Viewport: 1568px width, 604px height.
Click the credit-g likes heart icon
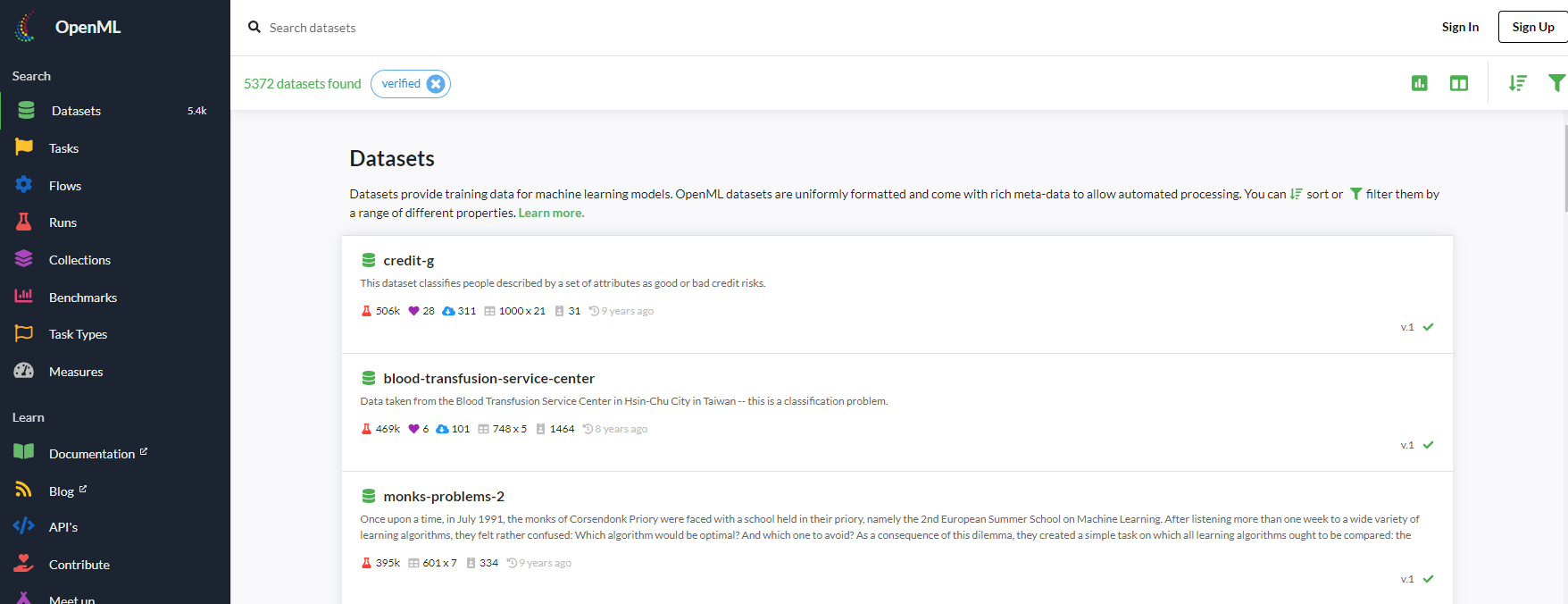pos(413,311)
